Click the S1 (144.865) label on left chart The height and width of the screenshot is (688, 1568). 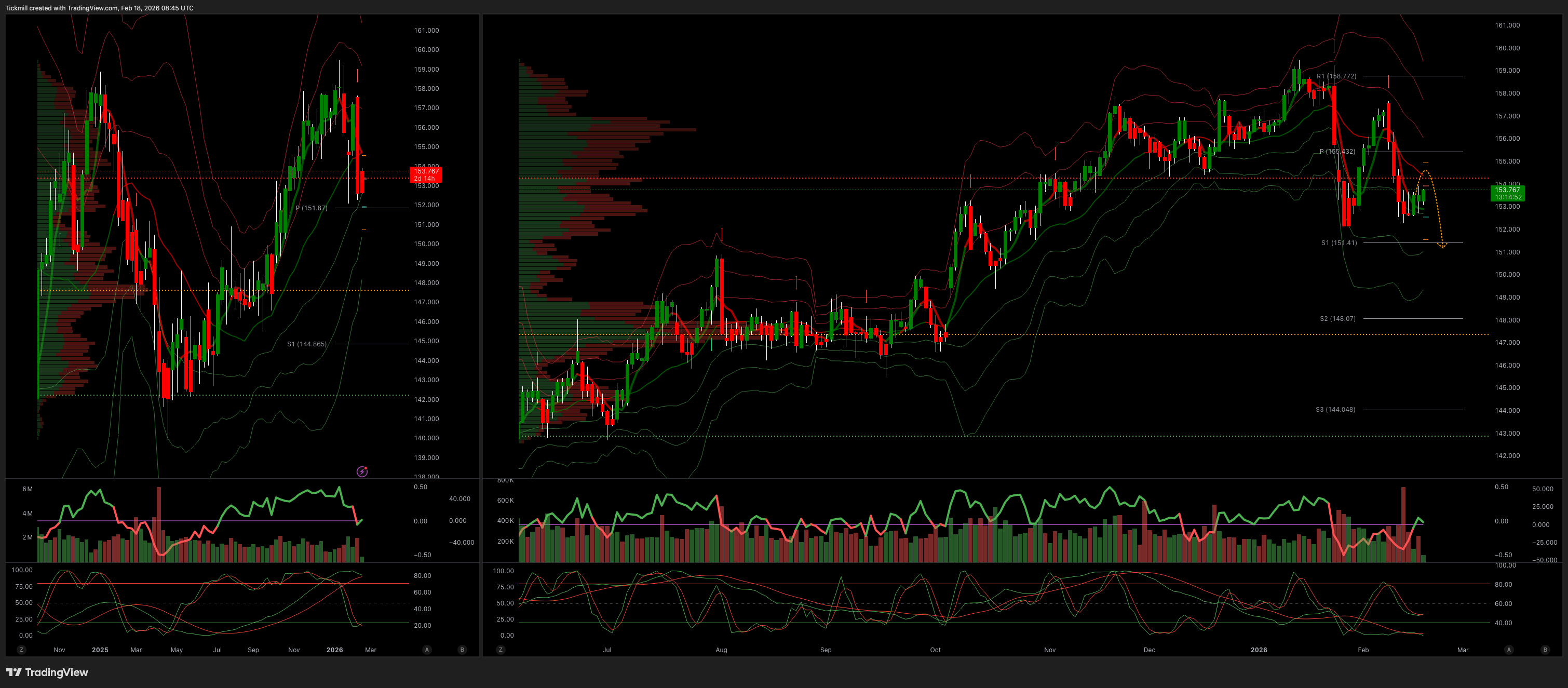(307, 344)
